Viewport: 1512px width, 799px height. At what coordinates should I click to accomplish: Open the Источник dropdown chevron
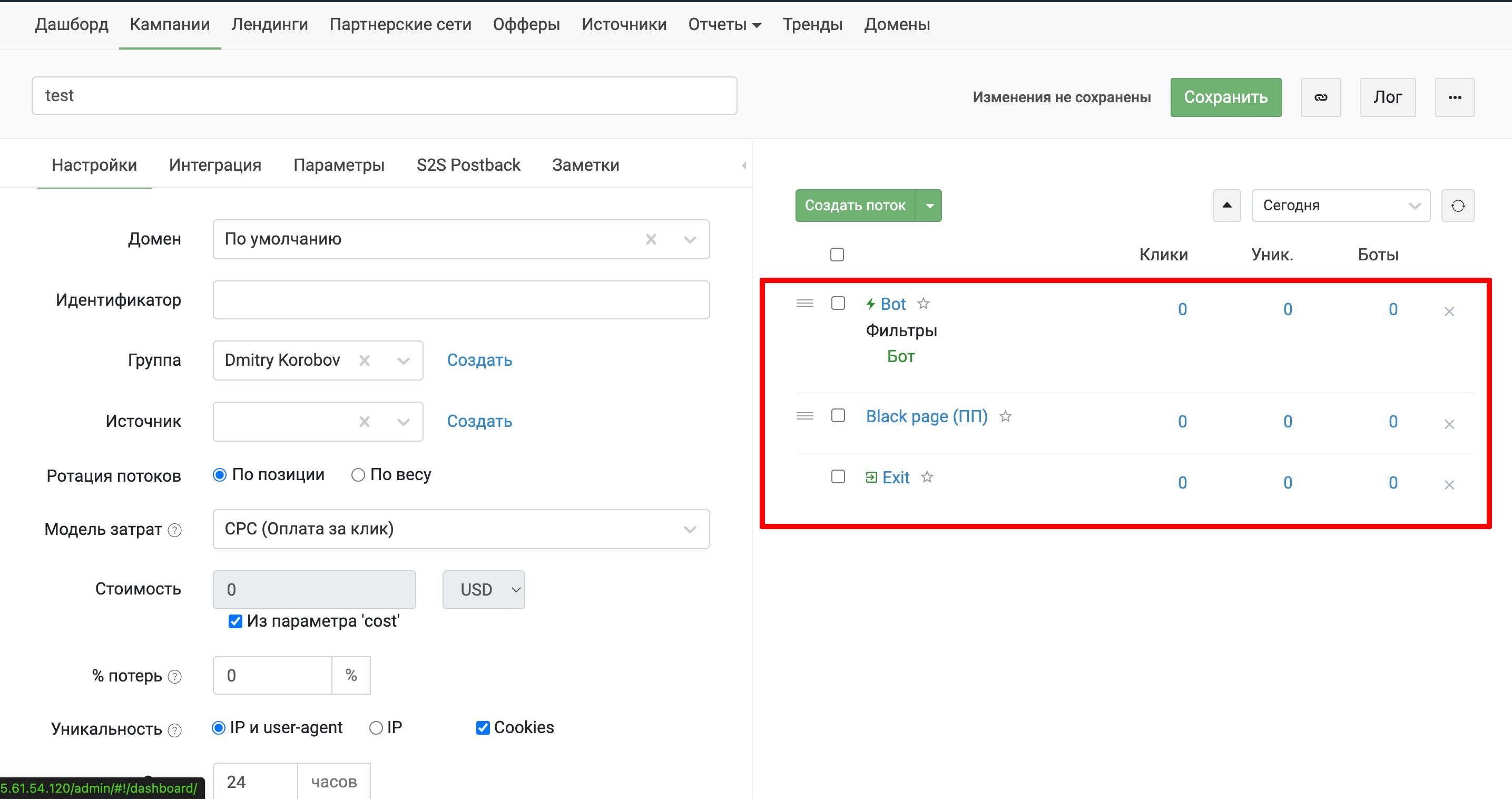coord(403,422)
